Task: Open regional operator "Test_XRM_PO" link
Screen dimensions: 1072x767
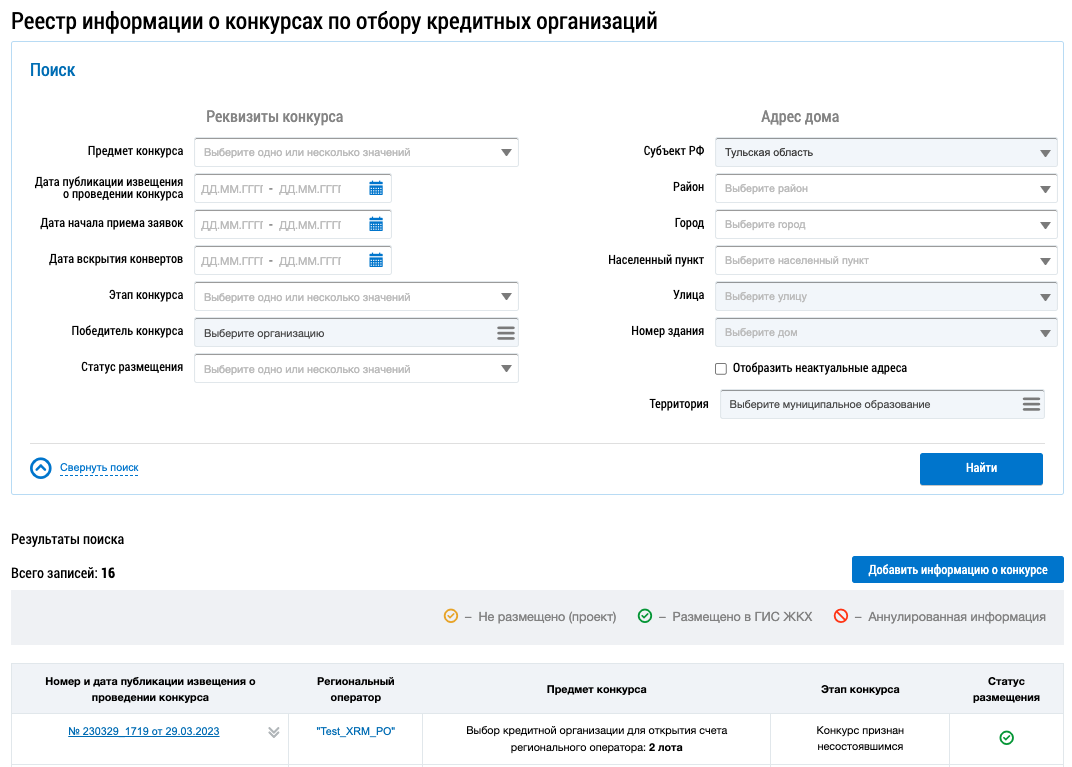Action: pyautogui.click(x=355, y=731)
